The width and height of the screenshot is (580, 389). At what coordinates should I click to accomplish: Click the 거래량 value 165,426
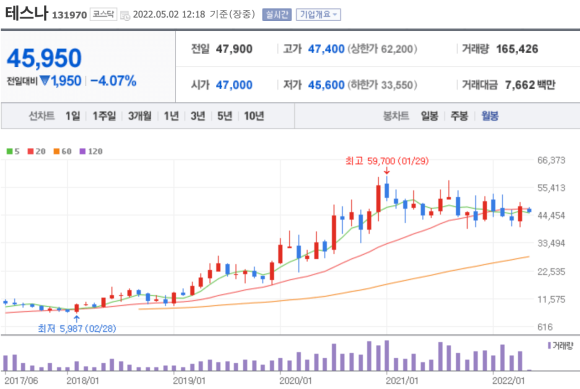517,49
